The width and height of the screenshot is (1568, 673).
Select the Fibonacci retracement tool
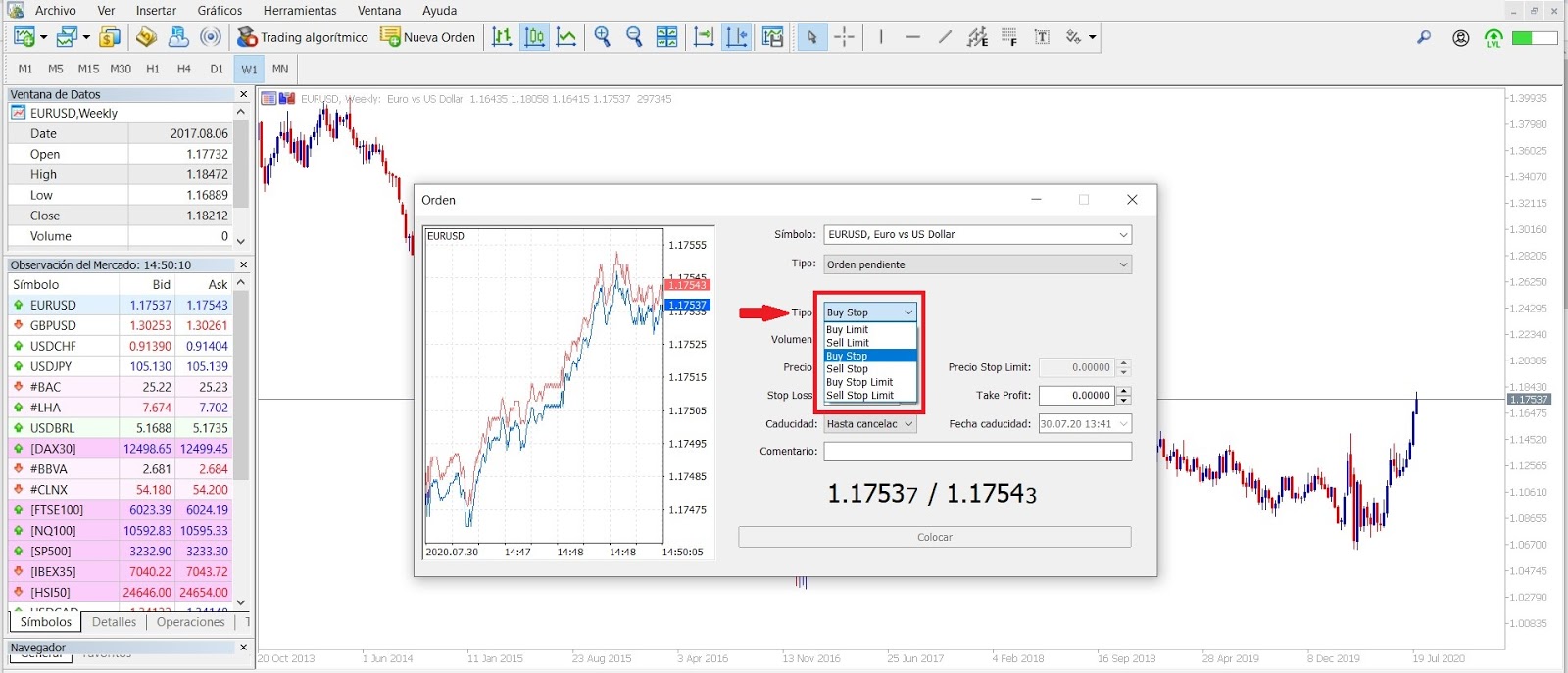(1009, 37)
